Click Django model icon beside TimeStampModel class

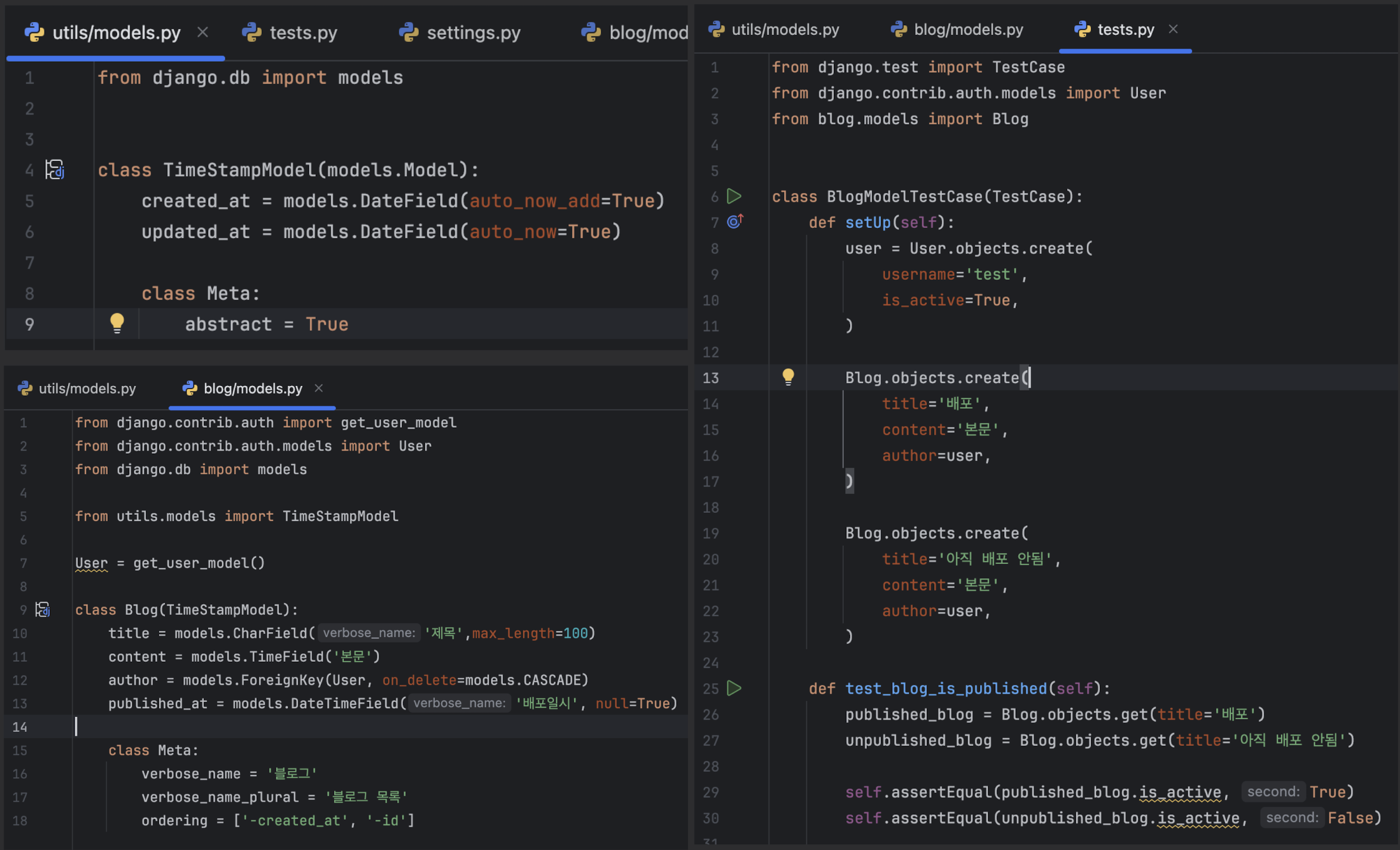click(55, 170)
